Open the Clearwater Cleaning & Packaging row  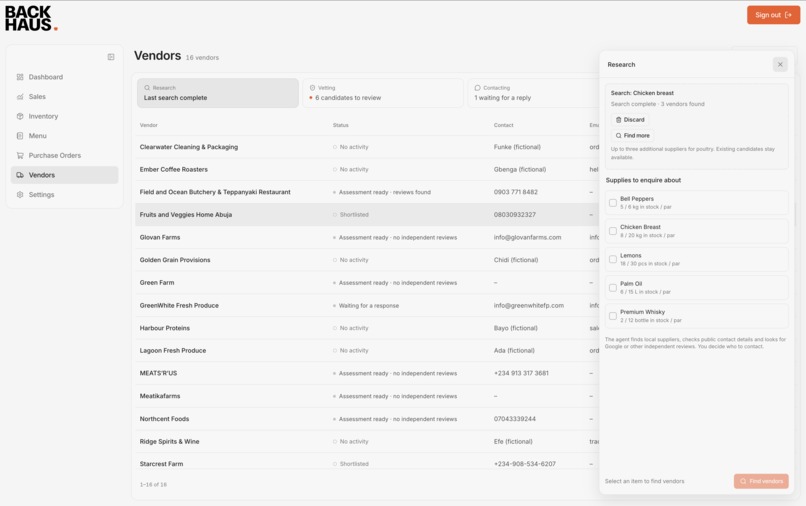pyautogui.click(x=367, y=147)
